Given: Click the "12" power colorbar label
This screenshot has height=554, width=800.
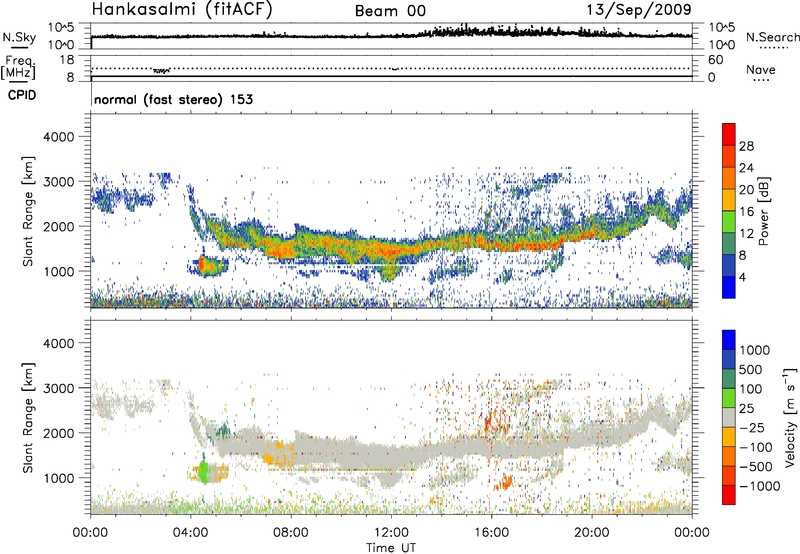Looking at the screenshot, I should pos(746,234).
